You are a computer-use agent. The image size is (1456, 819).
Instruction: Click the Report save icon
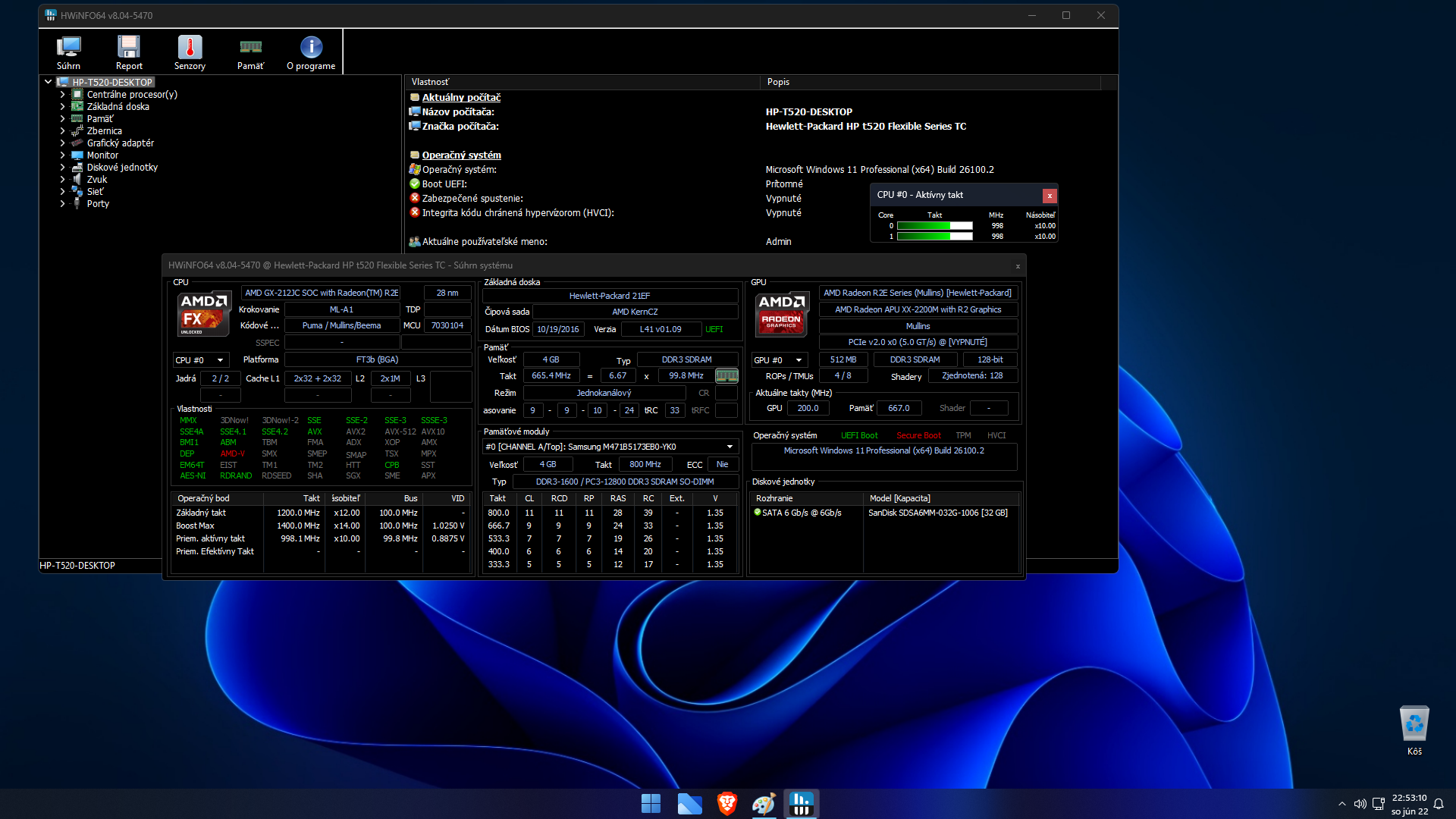pos(129,52)
